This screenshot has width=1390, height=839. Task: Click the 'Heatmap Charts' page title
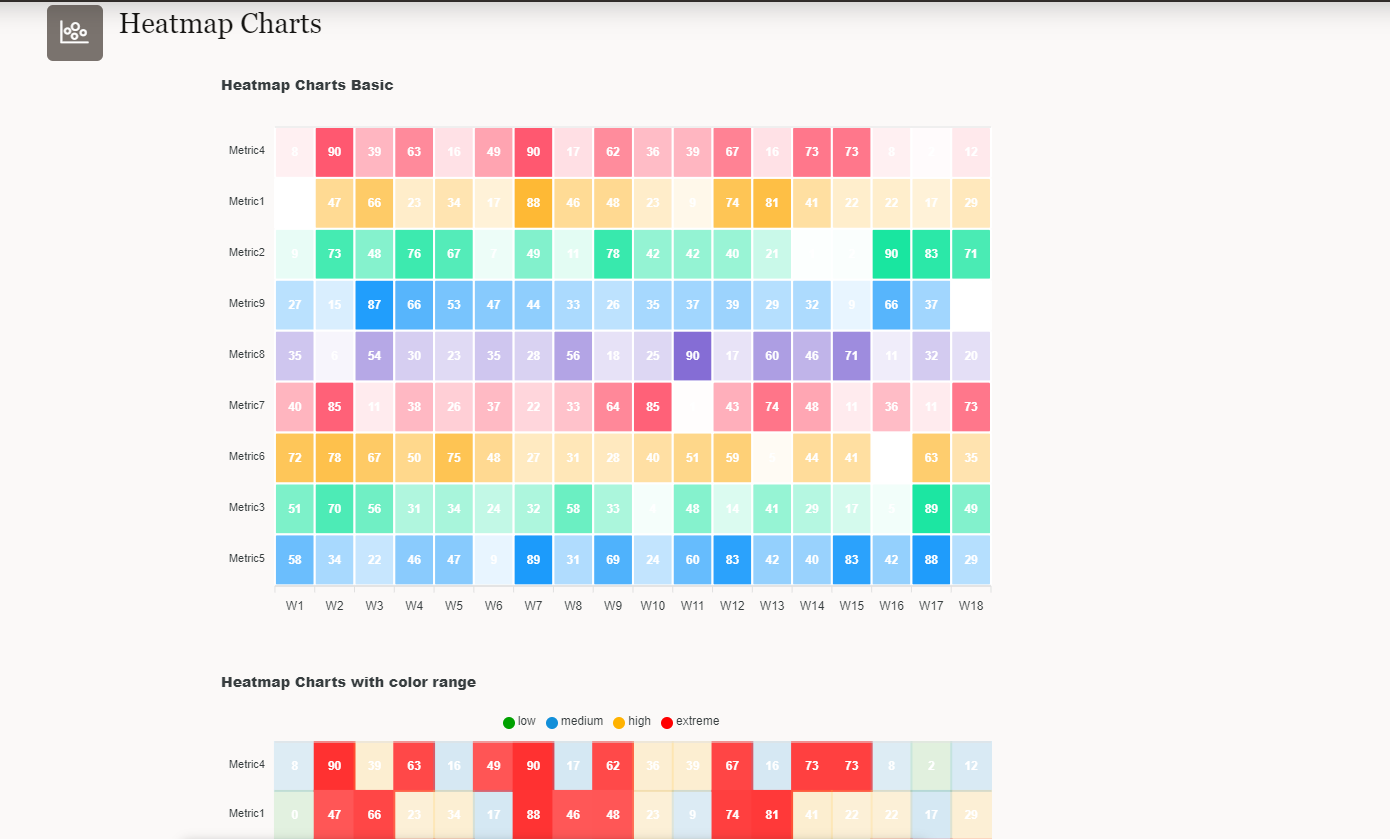pos(220,24)
